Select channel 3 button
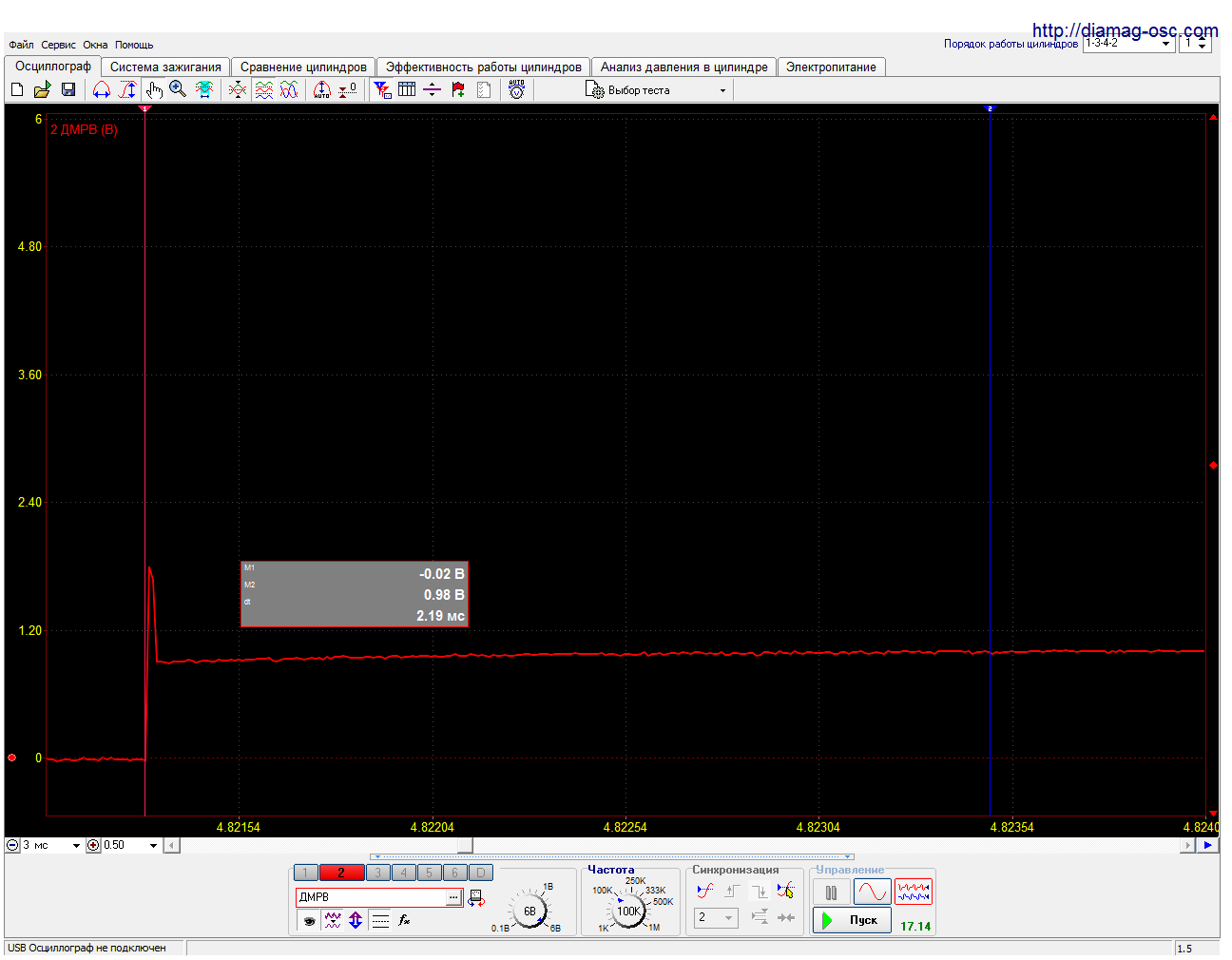 [377, 873]
